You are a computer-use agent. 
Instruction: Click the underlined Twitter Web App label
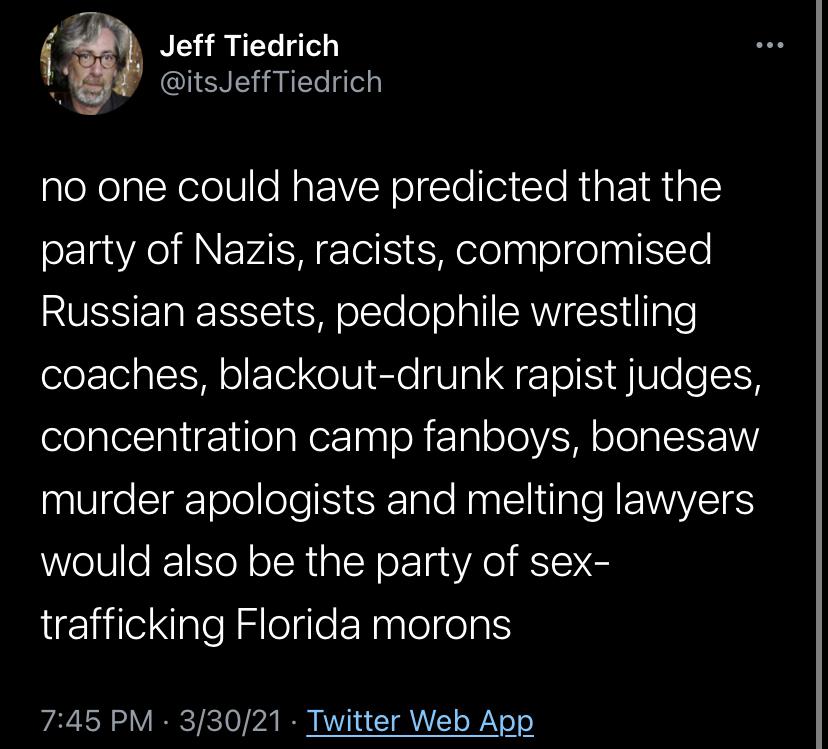tap(418, 720)
